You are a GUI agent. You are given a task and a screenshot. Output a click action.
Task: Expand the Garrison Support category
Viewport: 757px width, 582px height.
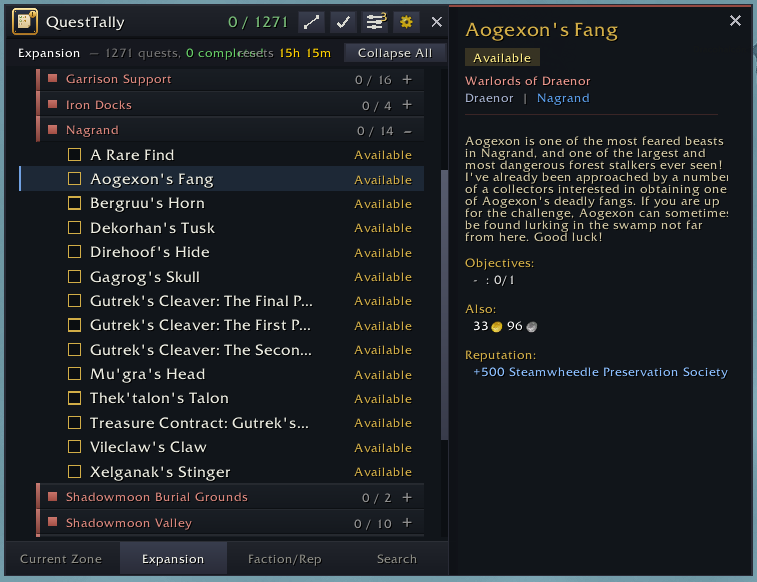coord(407,79)
